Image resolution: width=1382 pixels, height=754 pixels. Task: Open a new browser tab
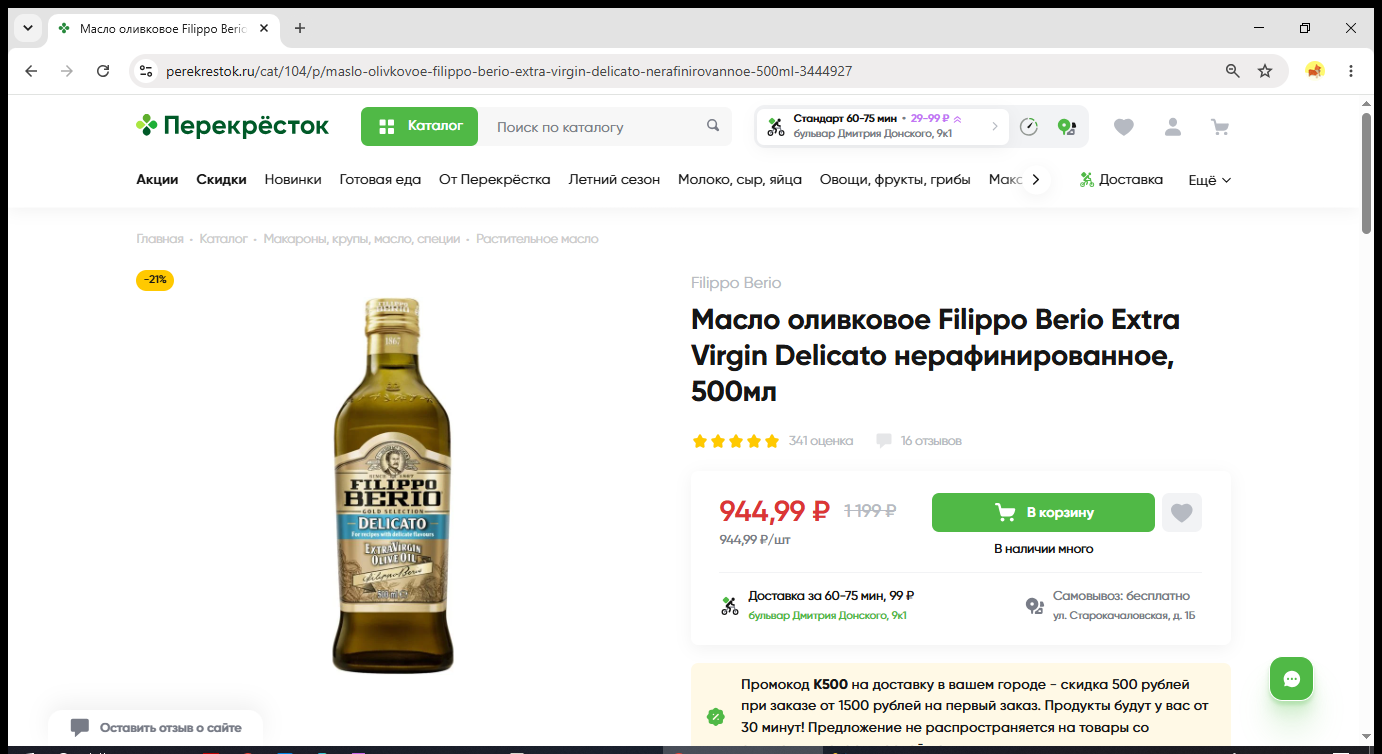[300, 28]
